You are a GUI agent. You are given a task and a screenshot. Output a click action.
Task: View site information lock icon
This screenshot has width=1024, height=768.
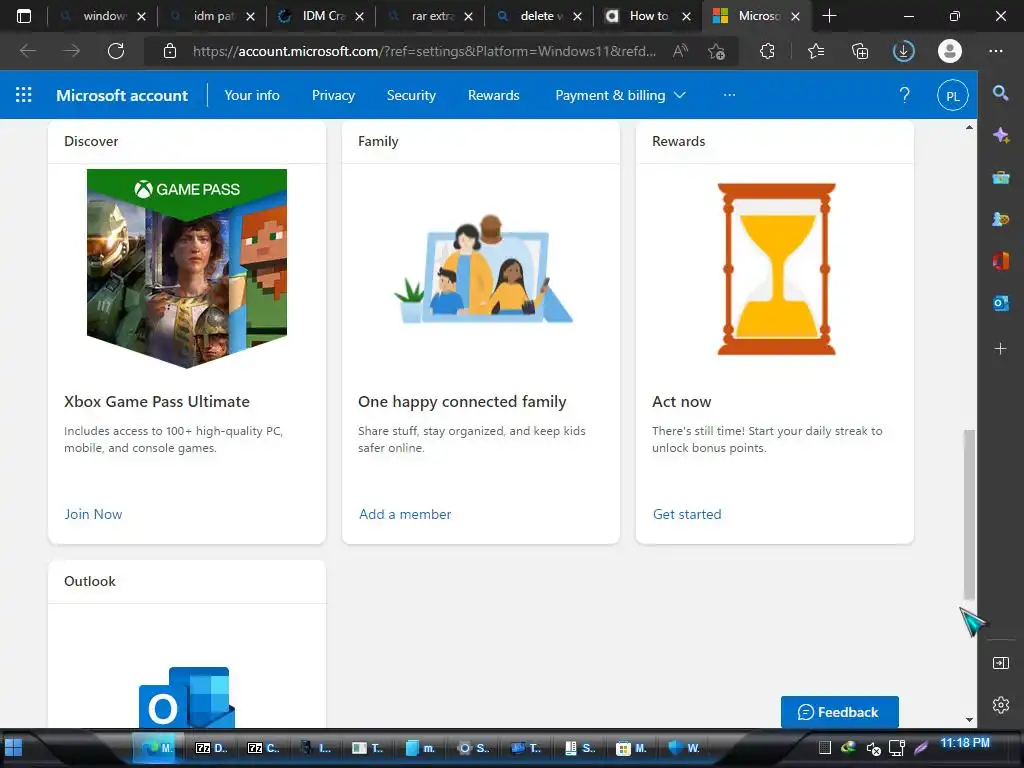(x=170, y=51)
